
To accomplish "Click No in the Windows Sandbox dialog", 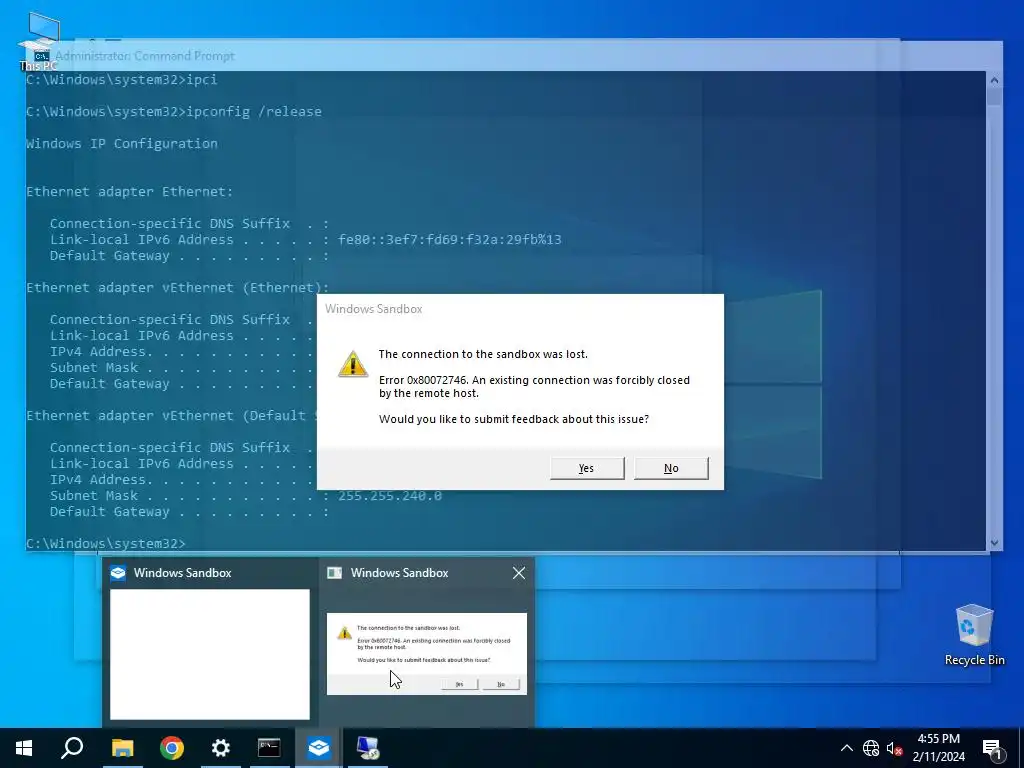I will [671, 468].
